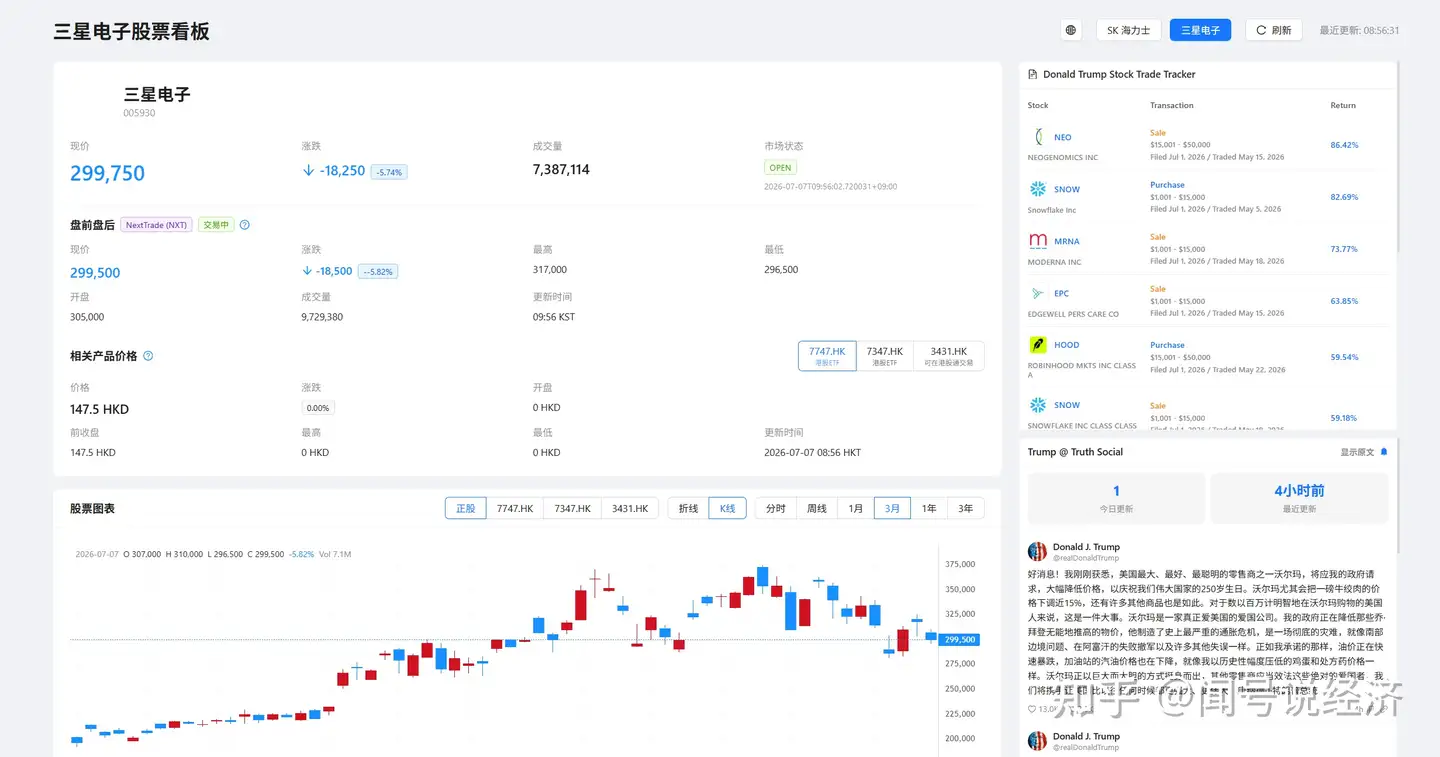Open the globe language switcher
Screen dimensions: 1440x757
pyautogui.click(x=1071, y=30)
